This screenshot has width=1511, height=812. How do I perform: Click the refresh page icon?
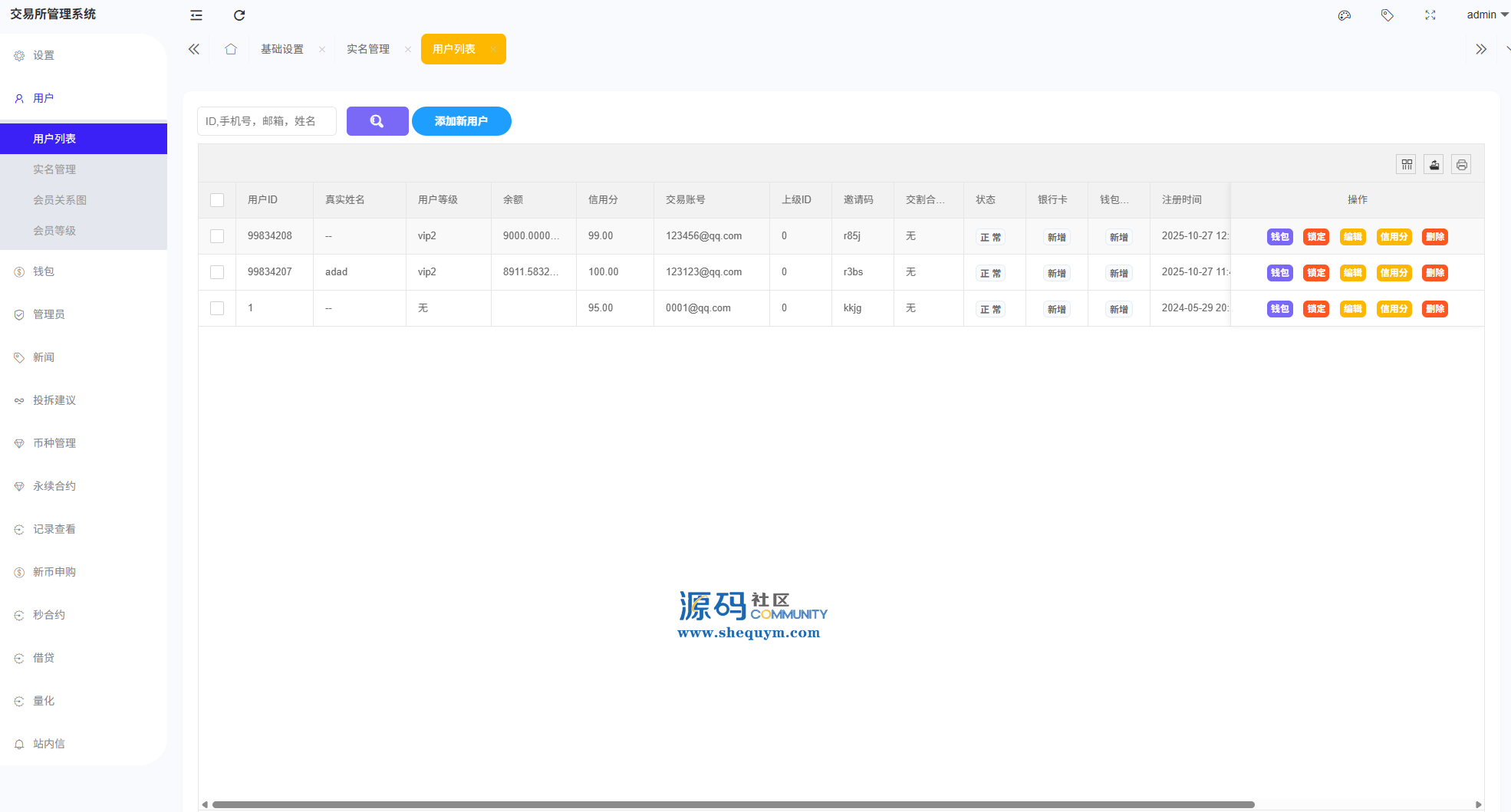(x=239, y=15)
